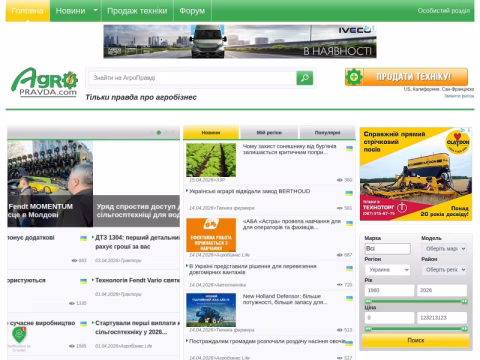Viewport: 480px width, 360px height.
Task: Switch to the Популярні tab
Action: (327, 132)
